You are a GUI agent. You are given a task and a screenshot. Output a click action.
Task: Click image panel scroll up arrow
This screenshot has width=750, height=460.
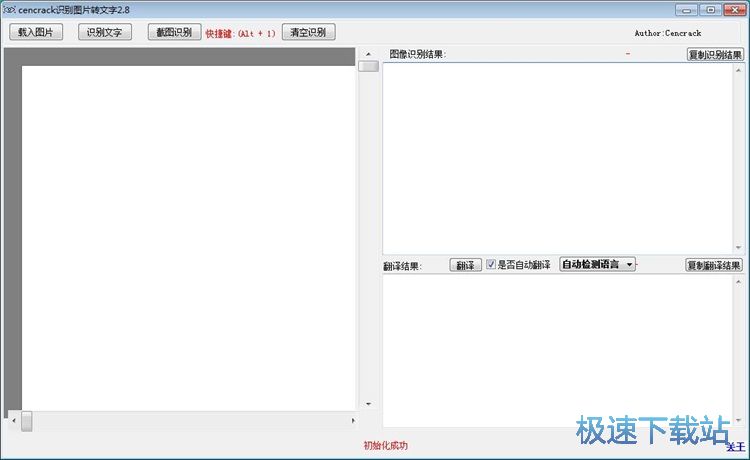pos(368,54)
